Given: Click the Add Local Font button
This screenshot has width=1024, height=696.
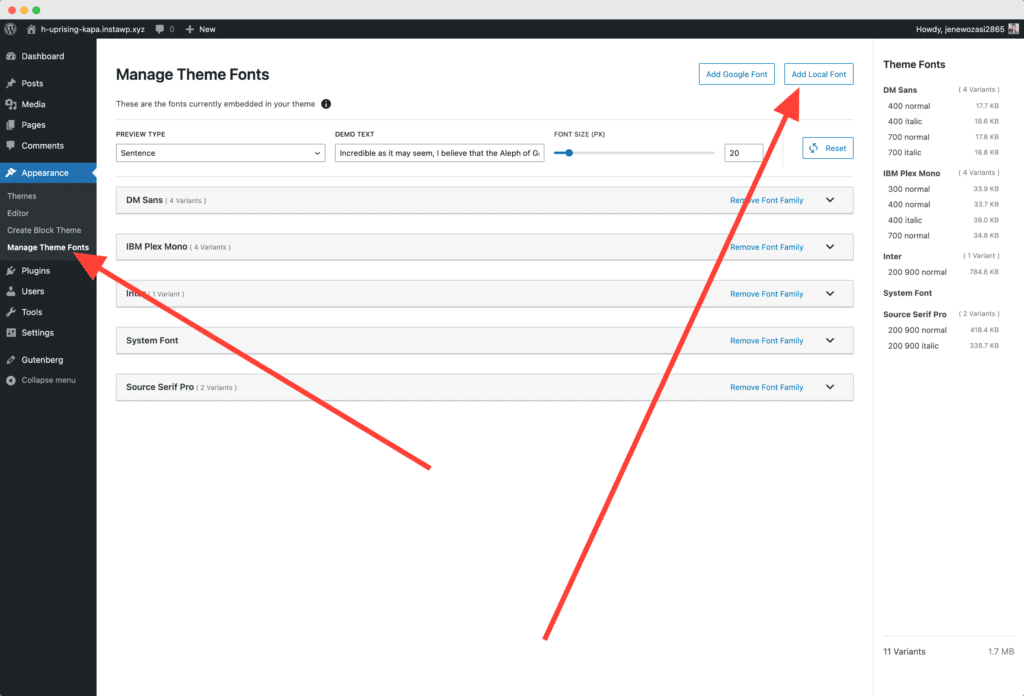Looking at the screenshot, I should click(818, 74).
